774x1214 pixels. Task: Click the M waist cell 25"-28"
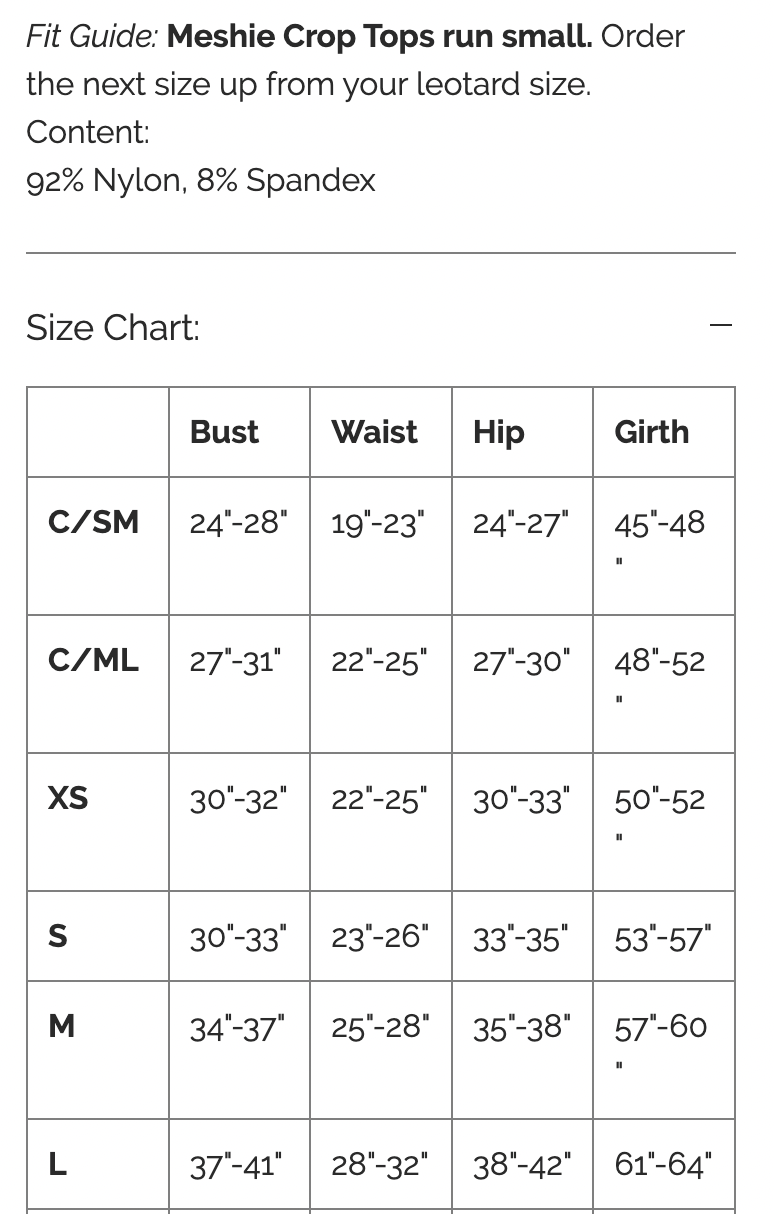[380, 1027]
